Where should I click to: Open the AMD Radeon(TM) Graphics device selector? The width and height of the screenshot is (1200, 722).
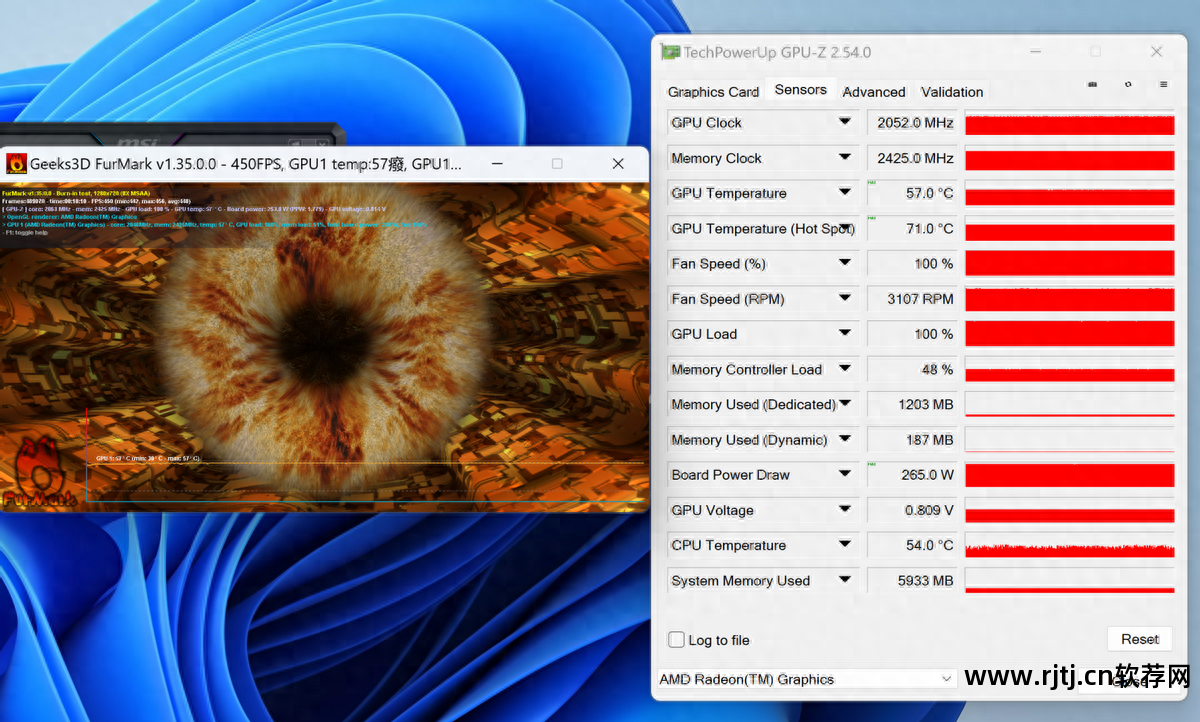click(x=806, y=679)
